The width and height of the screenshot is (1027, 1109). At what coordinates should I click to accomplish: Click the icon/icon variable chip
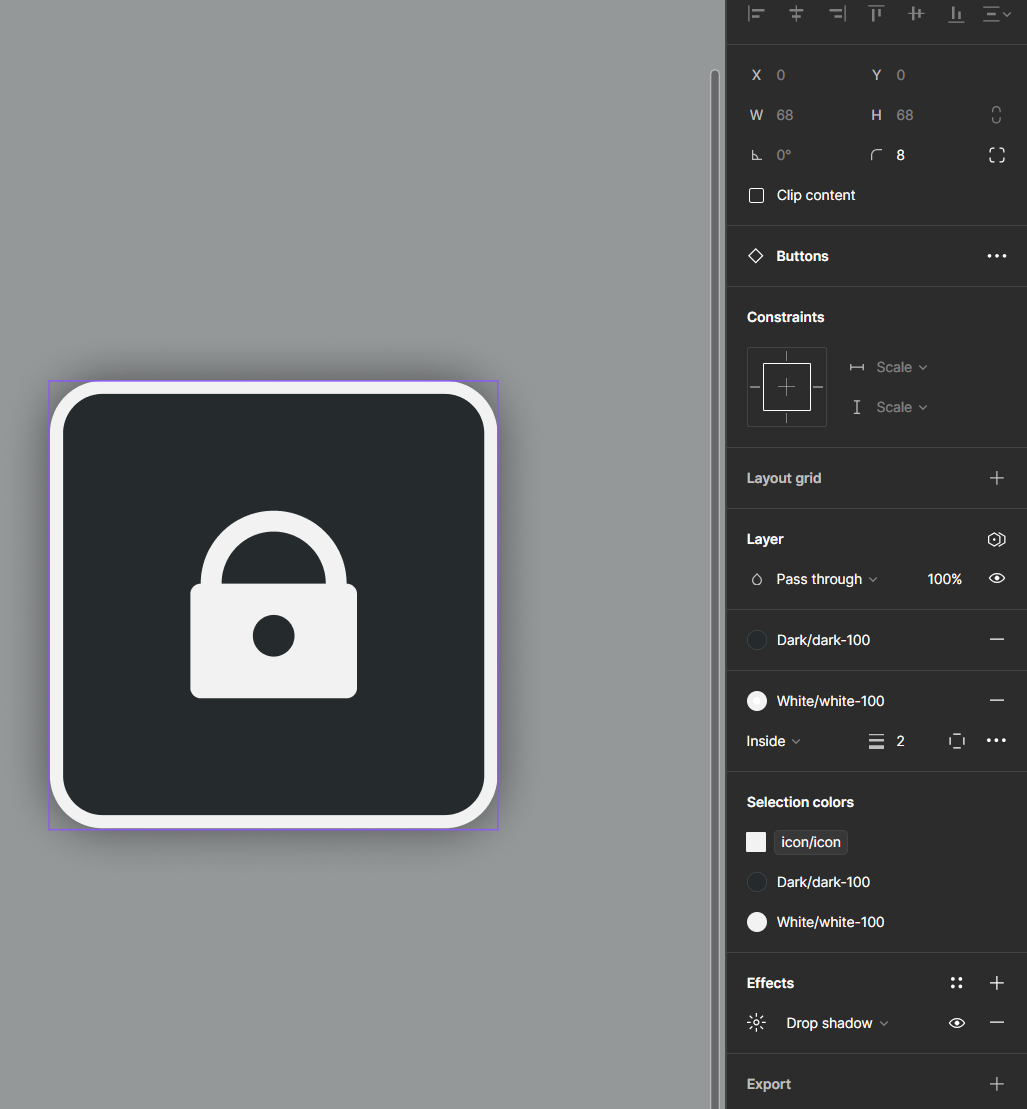[811, 842]
